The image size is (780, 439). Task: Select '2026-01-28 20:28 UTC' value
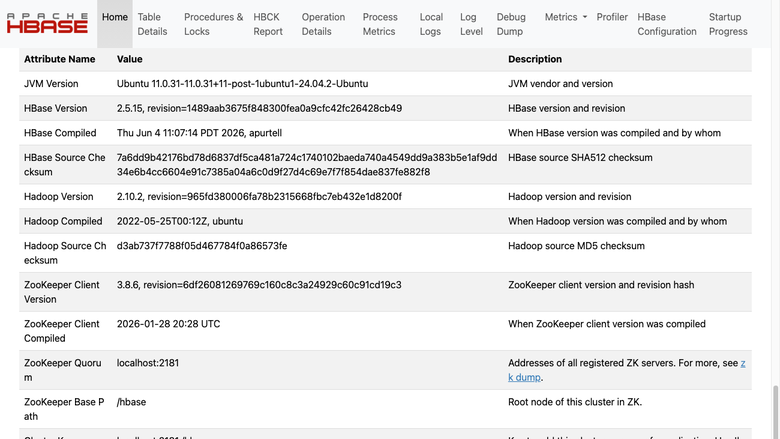coord(168,324)
